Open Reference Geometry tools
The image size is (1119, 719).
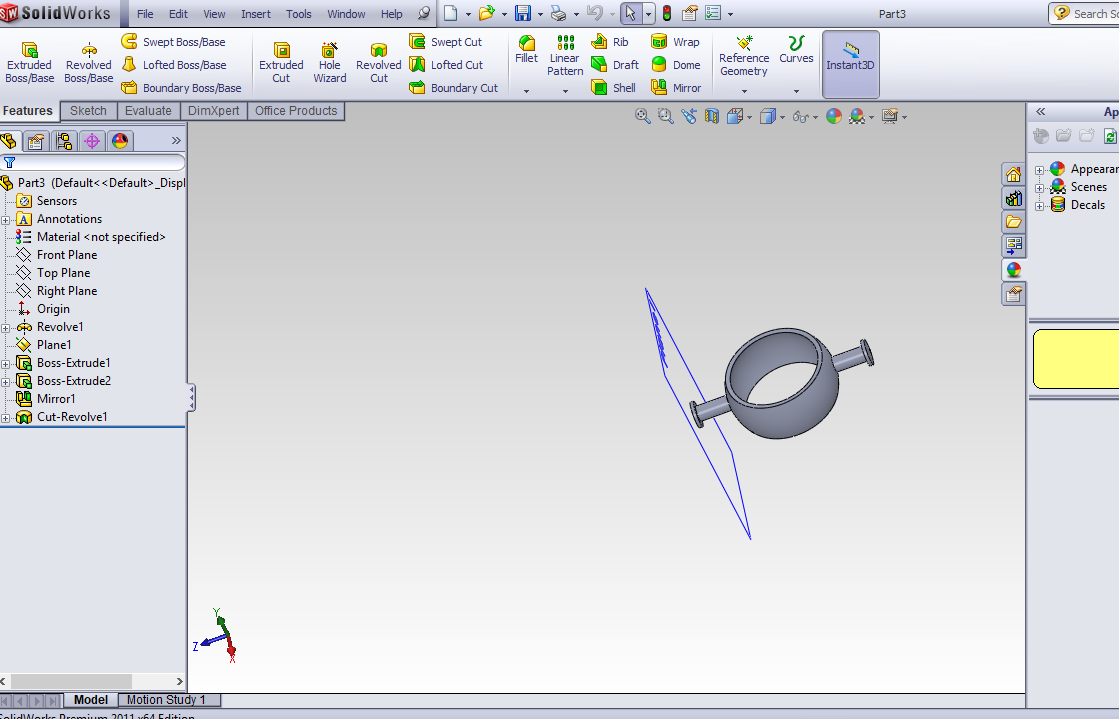tap(744, 56)
